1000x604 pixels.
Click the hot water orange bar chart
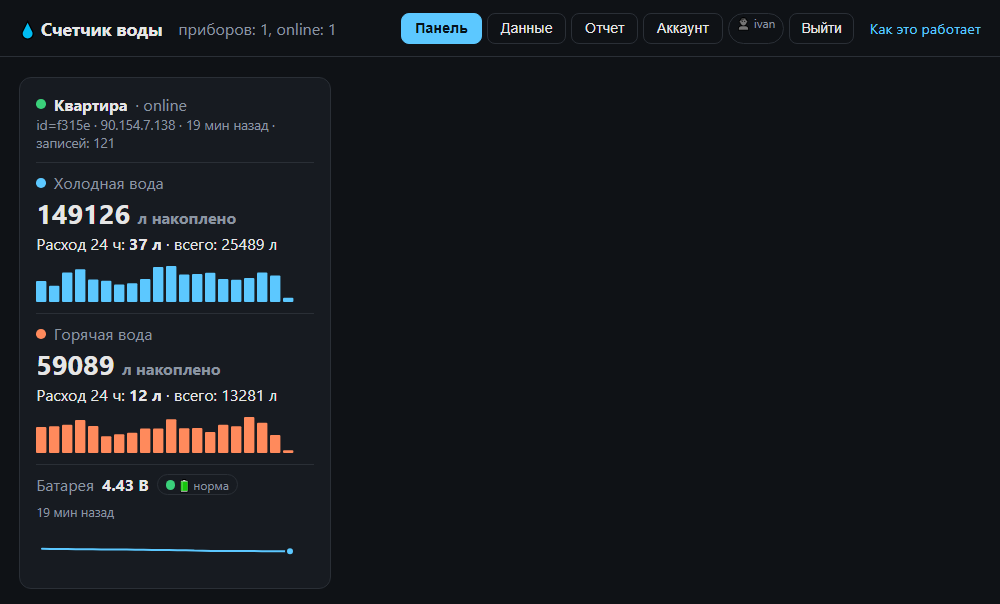click(165, 435)
